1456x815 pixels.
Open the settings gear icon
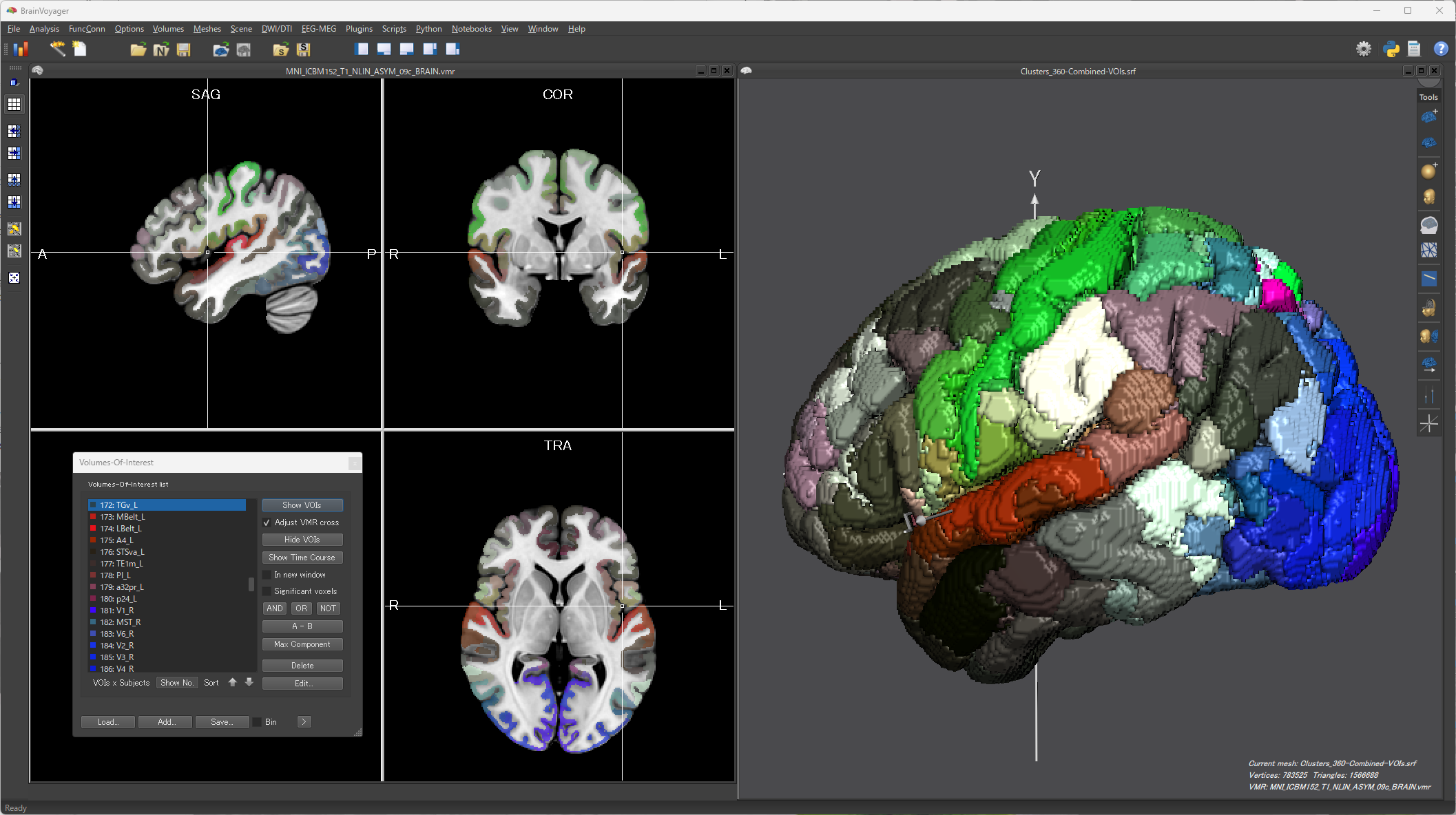pyautogui.click(x=1364, y=49)
